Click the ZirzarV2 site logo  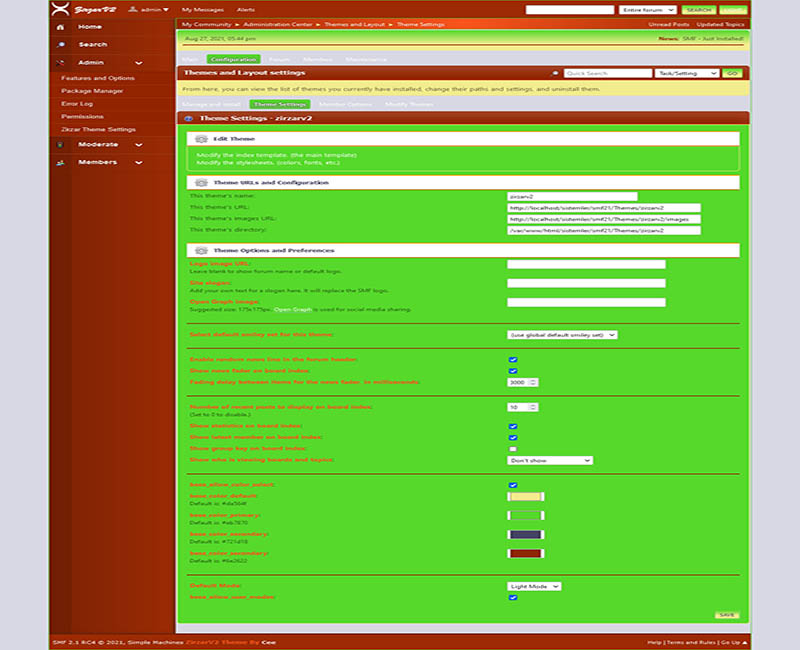[84, 9]
